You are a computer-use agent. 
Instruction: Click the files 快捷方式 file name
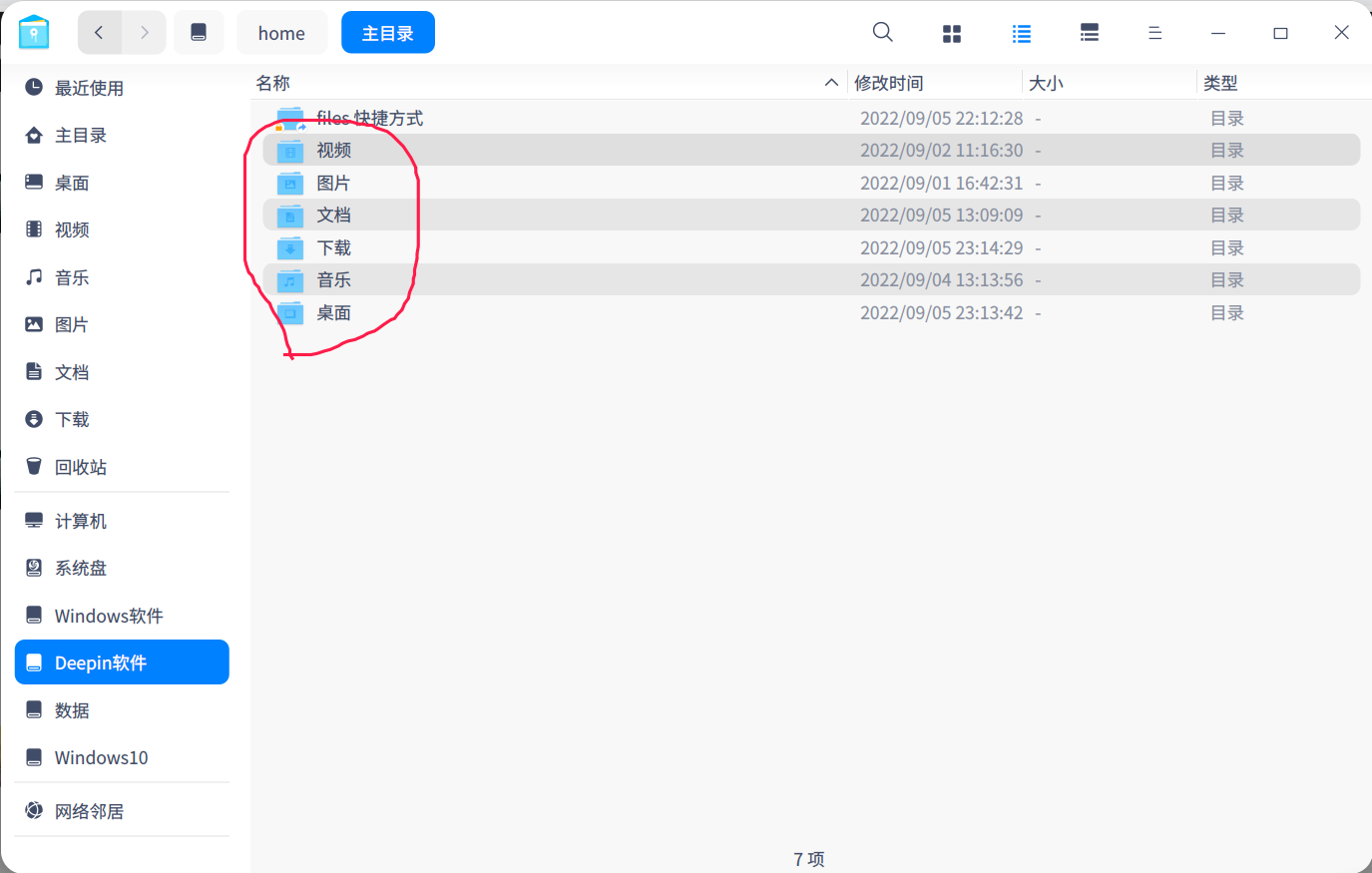click(x=370, y=118)
